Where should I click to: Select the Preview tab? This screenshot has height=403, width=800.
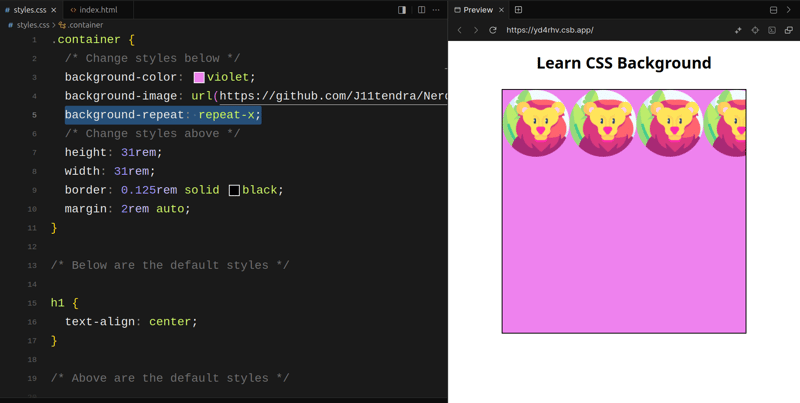pyautogui.click(x=478, y=10)
